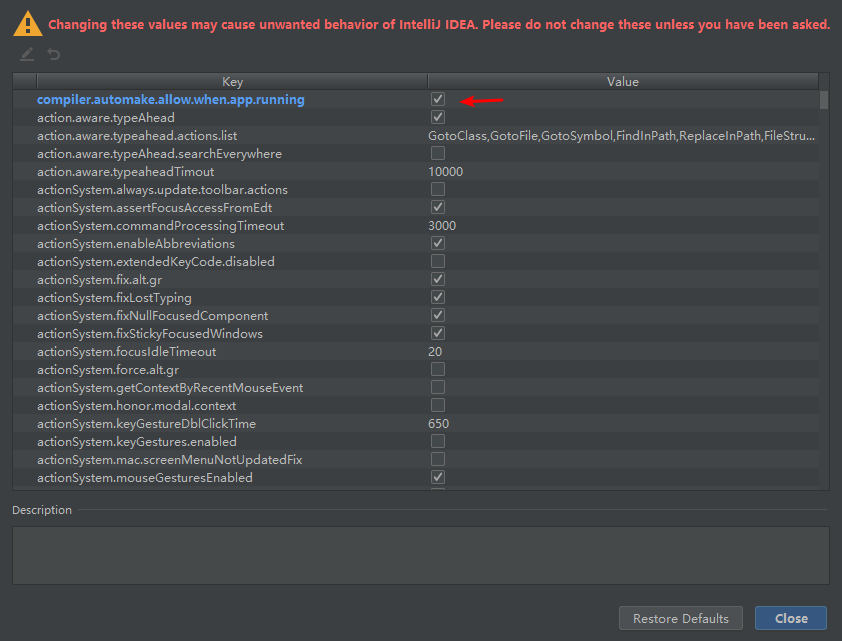Click the yellow warning triangle icon
The height and width of the screenshot is (641, 842).
point(29,23)
